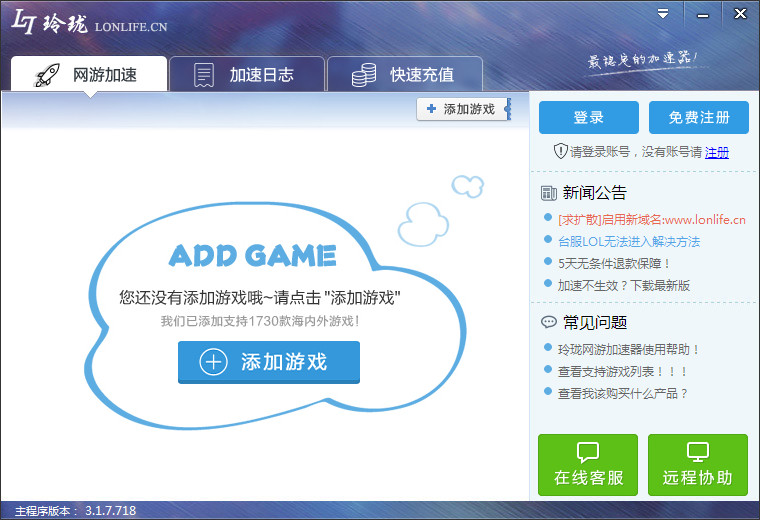Viewport: 760px width, 520px height.
Task: Click the version number 3.1.7.718
Action: [111, 510]
